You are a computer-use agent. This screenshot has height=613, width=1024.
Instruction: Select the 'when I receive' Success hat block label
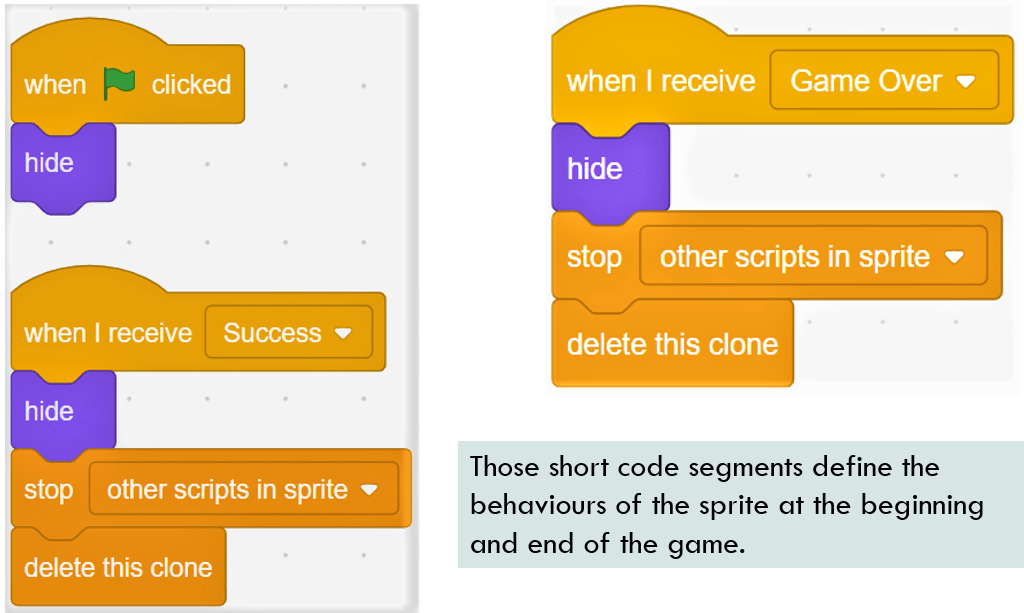[107, 333]
